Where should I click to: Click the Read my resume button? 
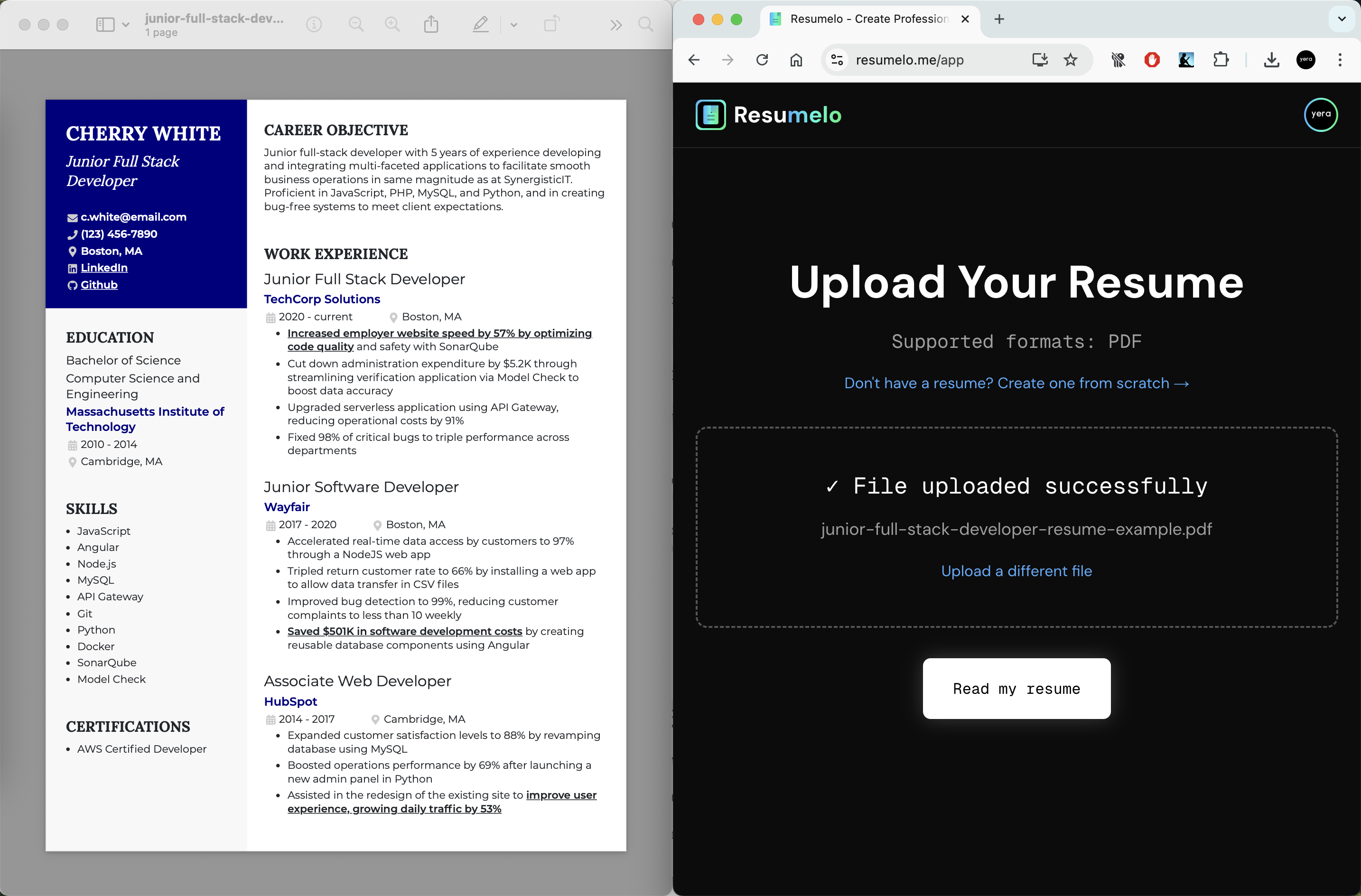click(x=1016, y=689)
